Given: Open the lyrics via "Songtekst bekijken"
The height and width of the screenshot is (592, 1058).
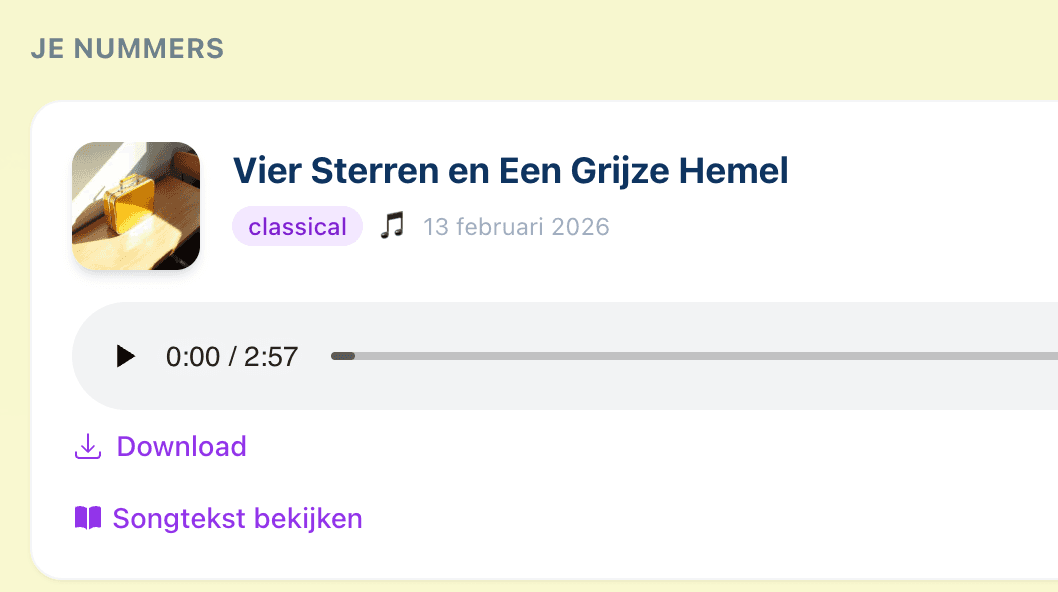Looking at the screenshot, I should [238, 518].
